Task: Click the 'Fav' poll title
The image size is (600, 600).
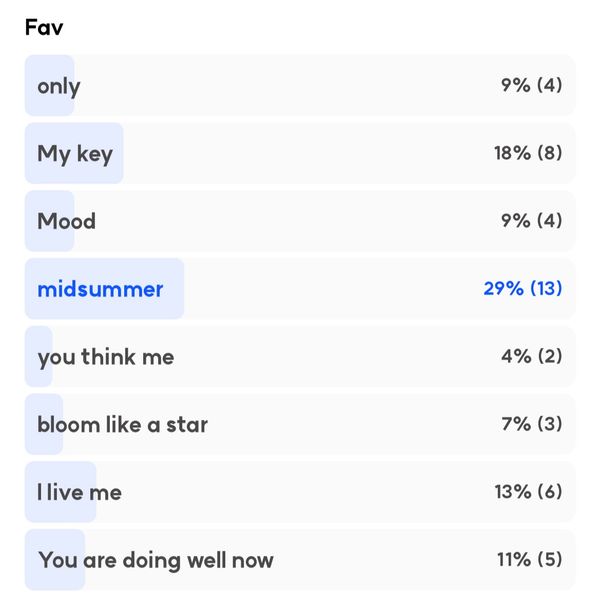Action: click(x=44, y=28)
